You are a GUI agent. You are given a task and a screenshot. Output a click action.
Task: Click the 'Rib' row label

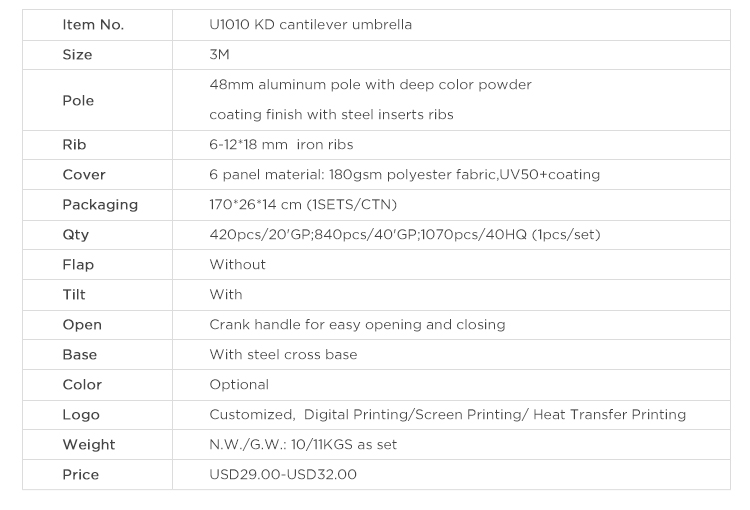coord(74,145)
